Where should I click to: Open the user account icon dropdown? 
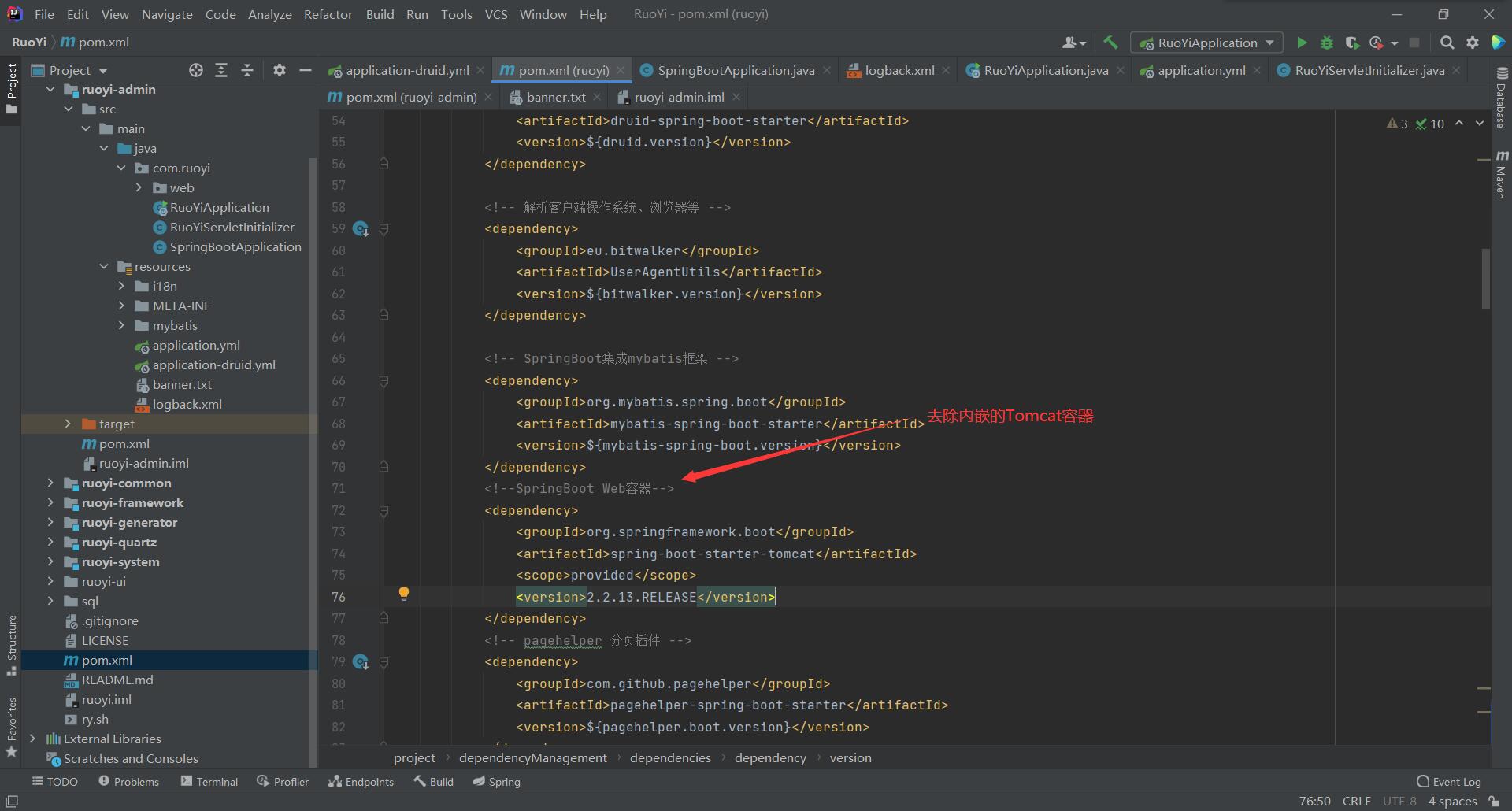(1074, 43)
